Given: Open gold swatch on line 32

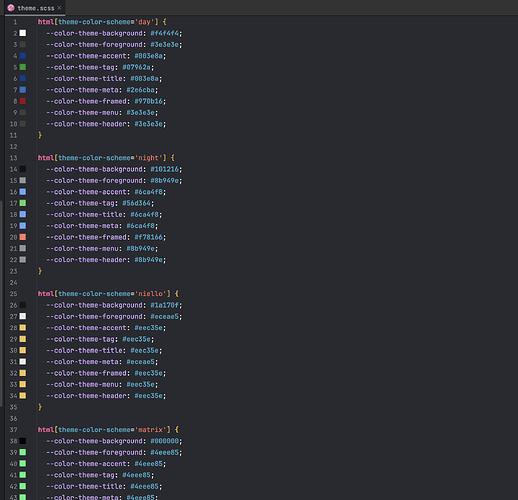Looking at the screenshot, I should 23,373.
